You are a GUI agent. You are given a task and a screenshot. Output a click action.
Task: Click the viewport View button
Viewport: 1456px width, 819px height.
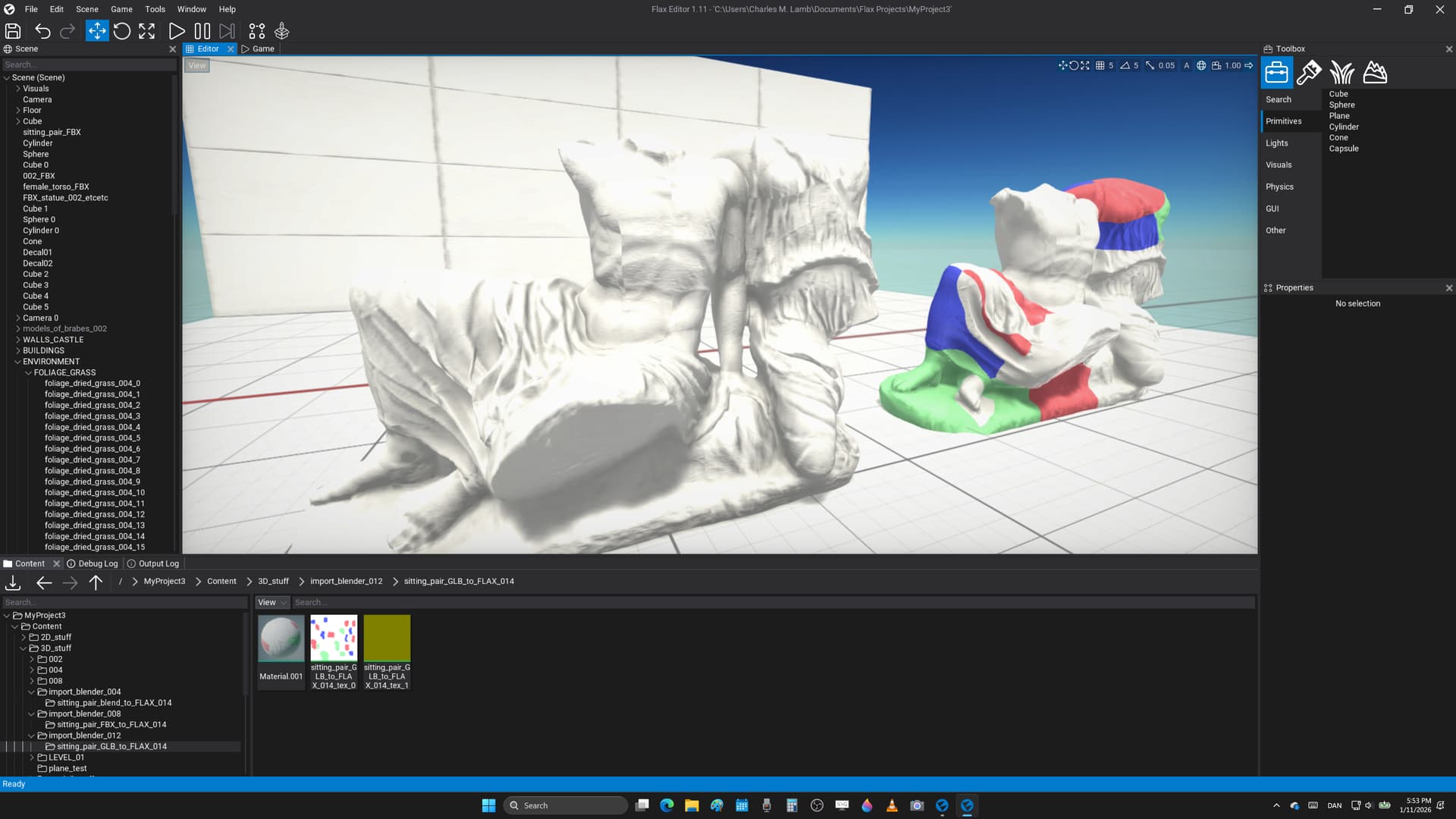point(197,66)
